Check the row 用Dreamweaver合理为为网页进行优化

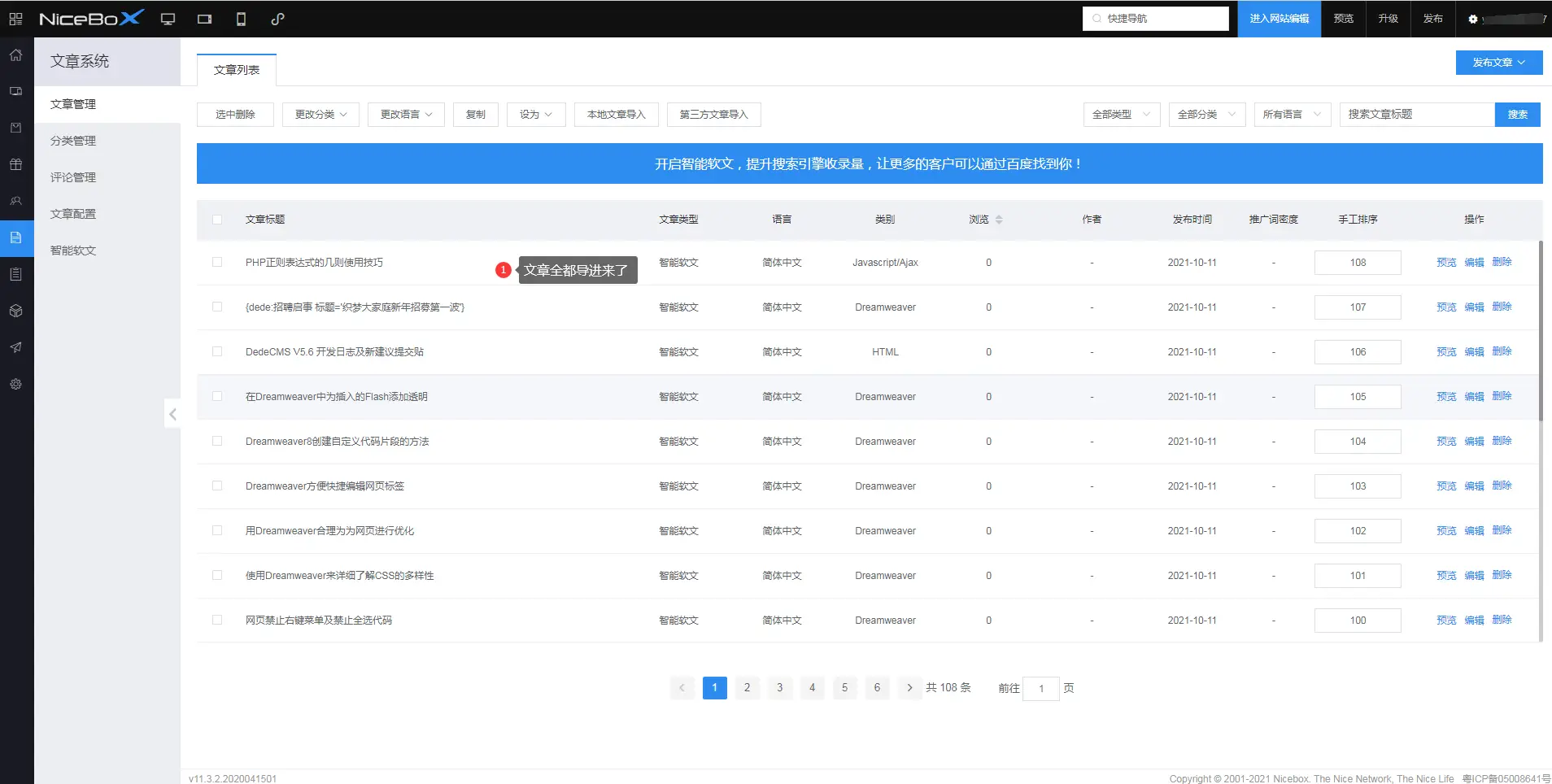[217, 530]
